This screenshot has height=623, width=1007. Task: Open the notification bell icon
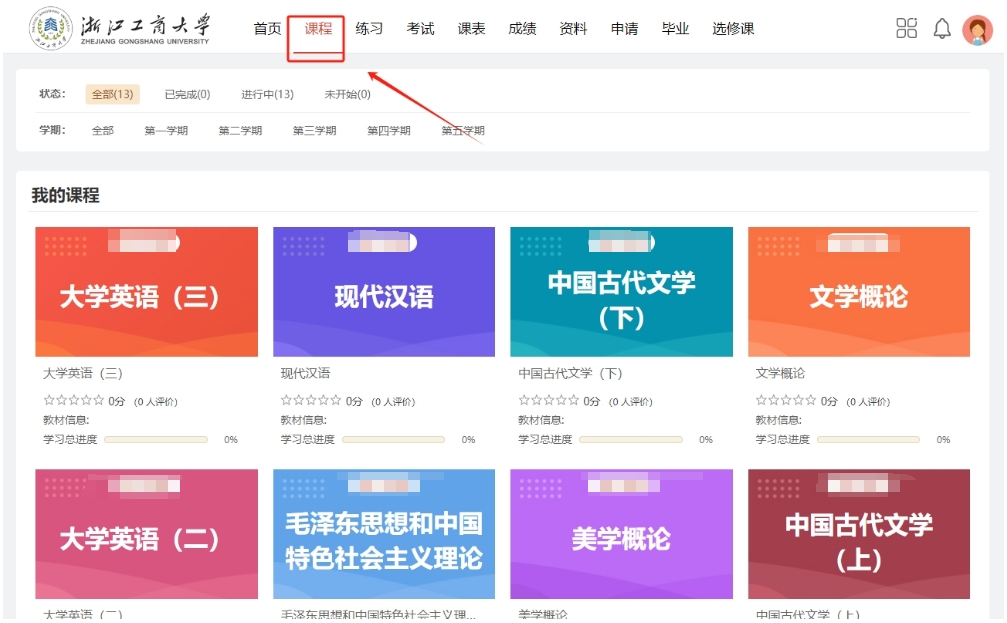pos(942,29)
